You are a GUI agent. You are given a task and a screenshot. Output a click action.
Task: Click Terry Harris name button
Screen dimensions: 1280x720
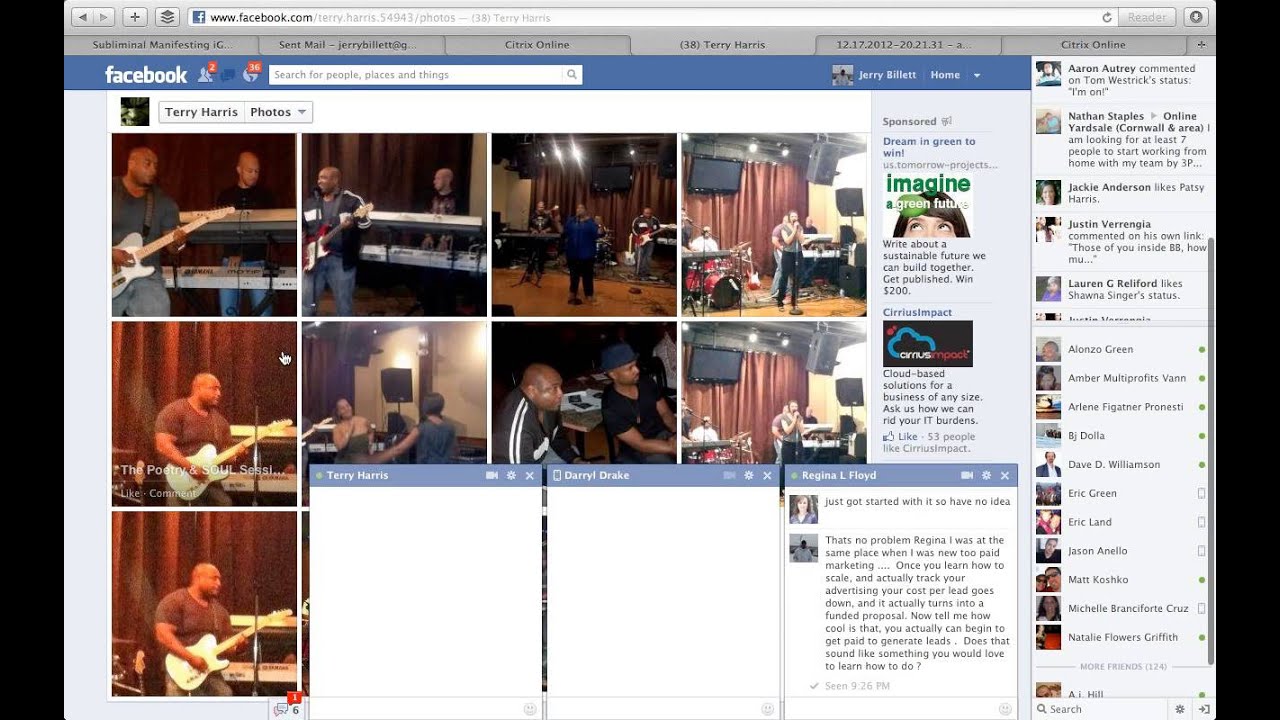(201, 112)
